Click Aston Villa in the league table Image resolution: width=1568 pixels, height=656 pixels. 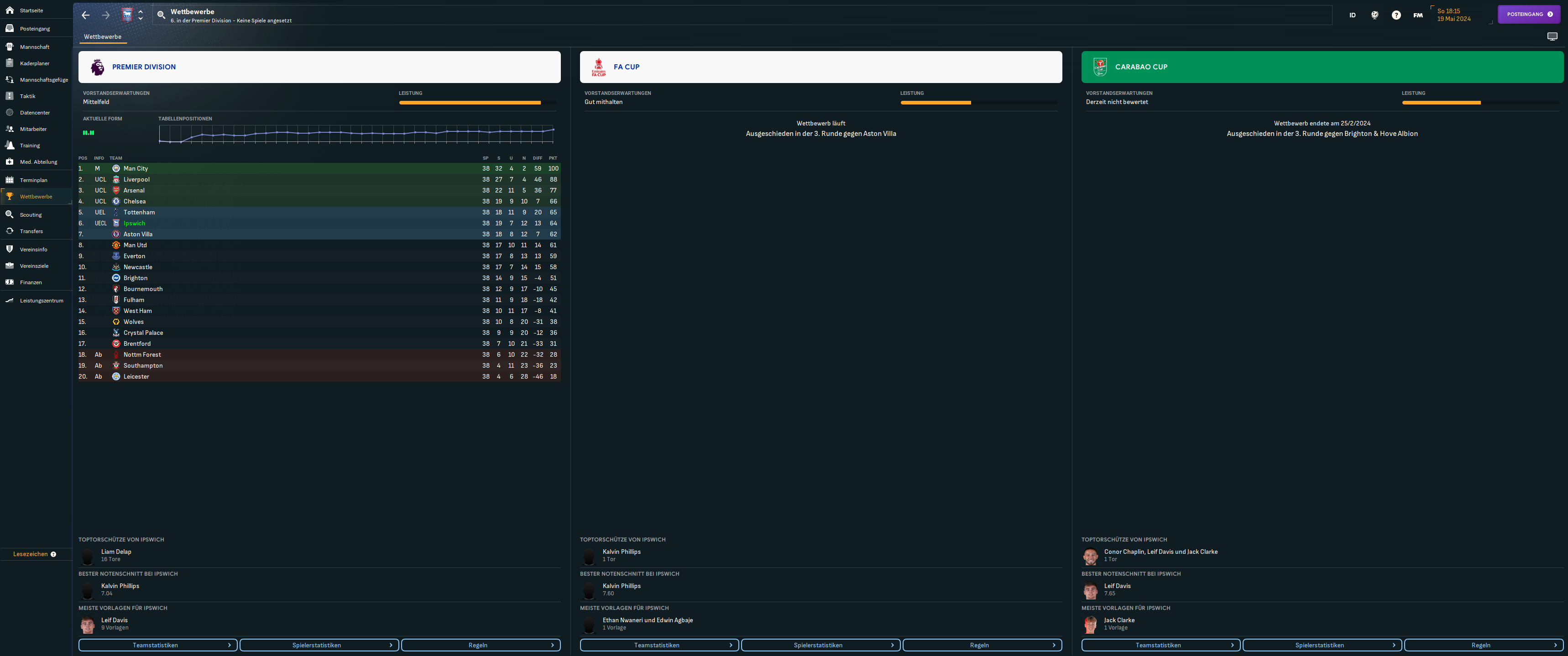[138, 234]
